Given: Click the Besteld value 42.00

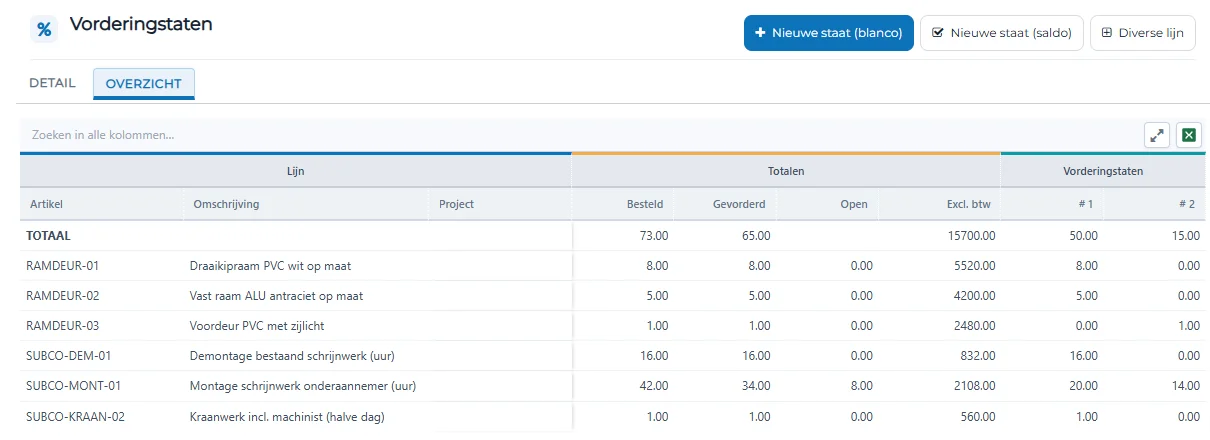Looking at the screenshot, I should coord(652,386).
